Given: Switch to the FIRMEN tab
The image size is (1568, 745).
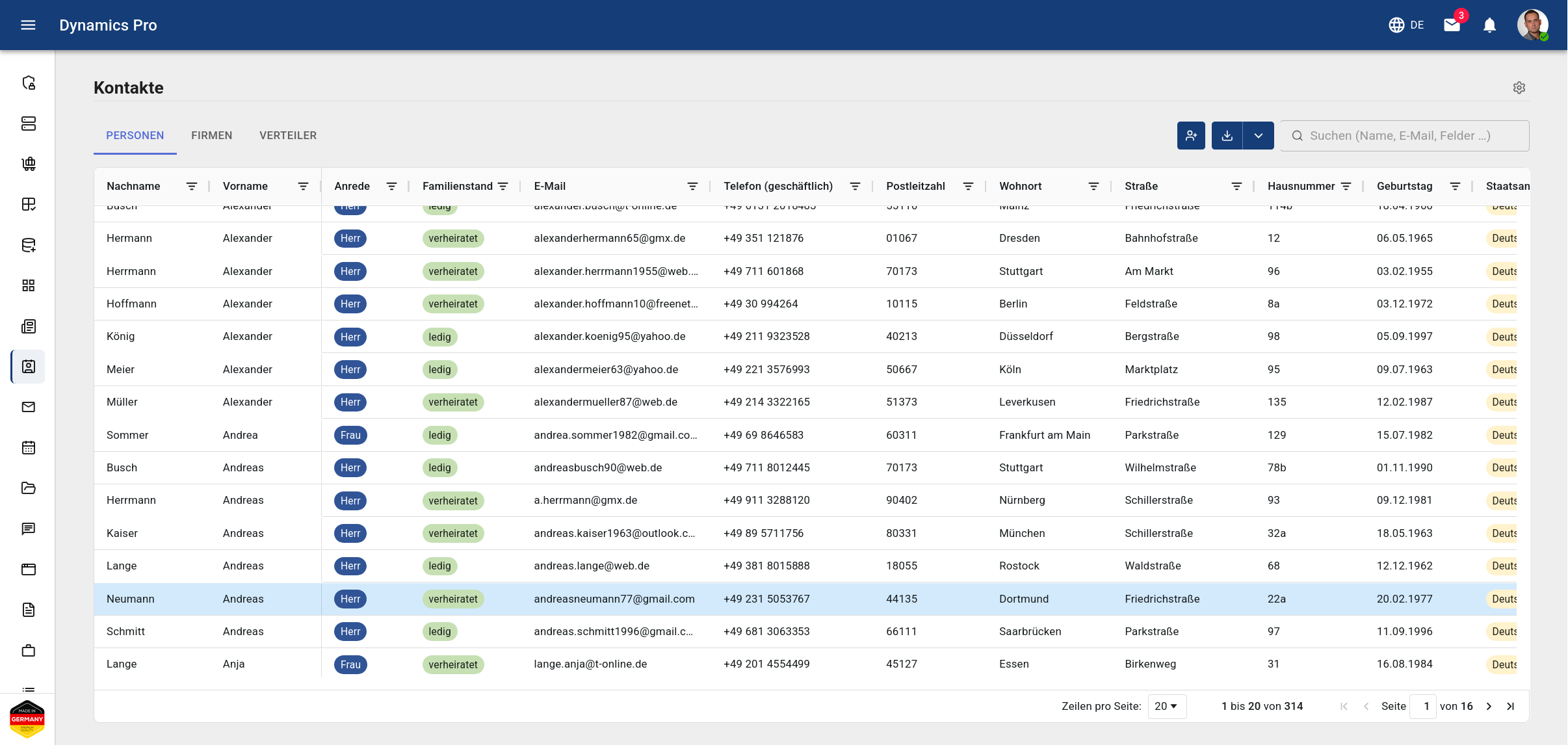Looking at the screenshot, I should tap(211, 135).
